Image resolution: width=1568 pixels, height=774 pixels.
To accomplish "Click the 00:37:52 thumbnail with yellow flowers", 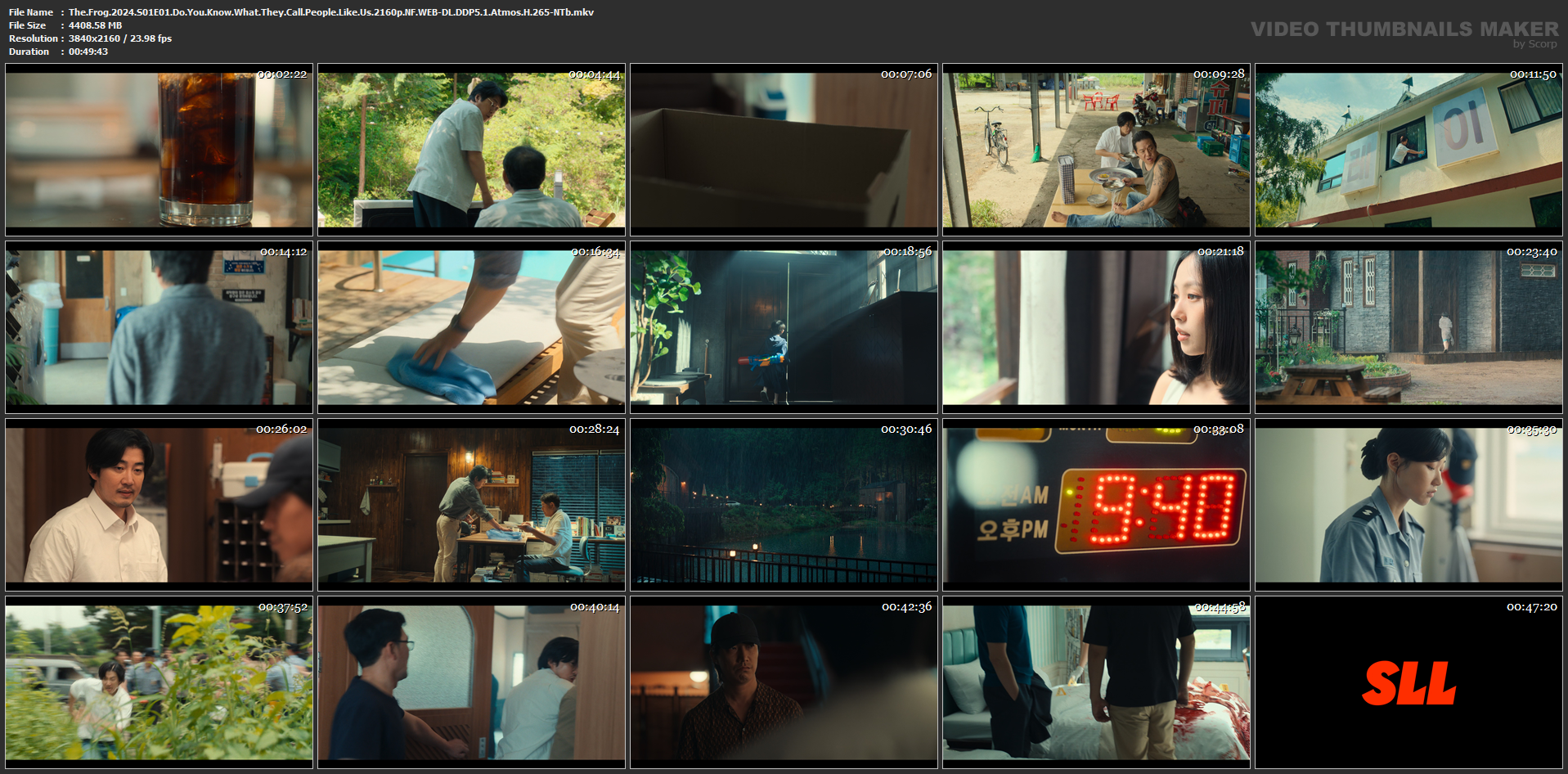I will (x=159, y=682).
